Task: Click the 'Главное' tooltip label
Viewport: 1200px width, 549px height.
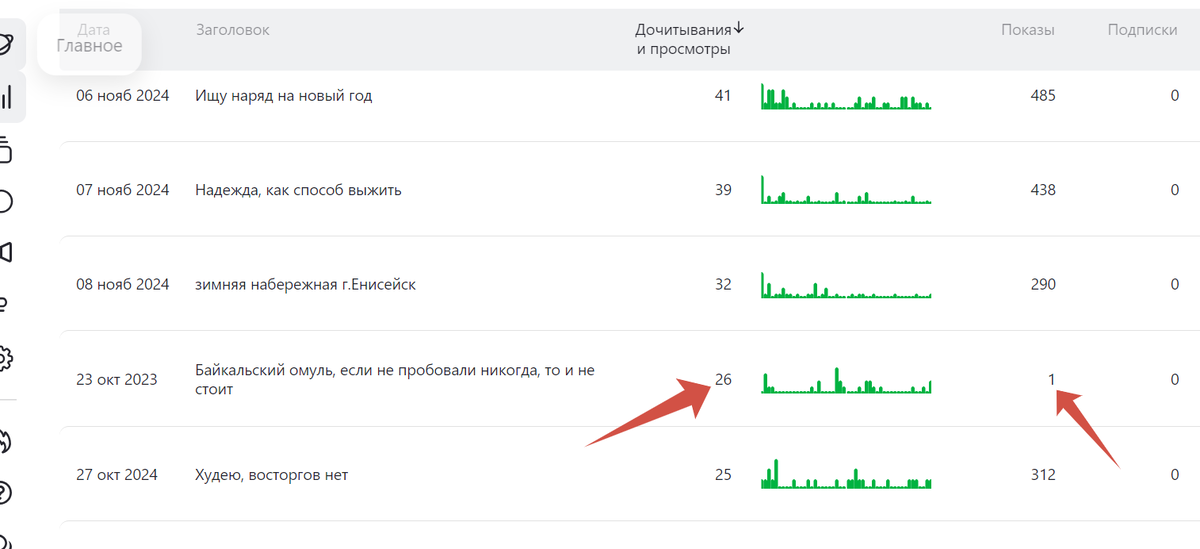Action: click(89, 45)
